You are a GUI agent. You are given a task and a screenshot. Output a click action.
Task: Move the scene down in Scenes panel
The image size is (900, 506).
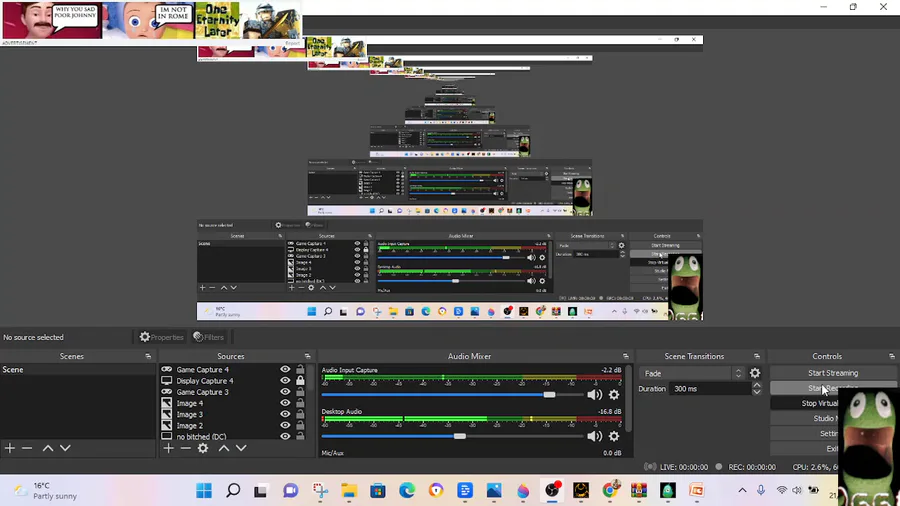tap(65, 448)
